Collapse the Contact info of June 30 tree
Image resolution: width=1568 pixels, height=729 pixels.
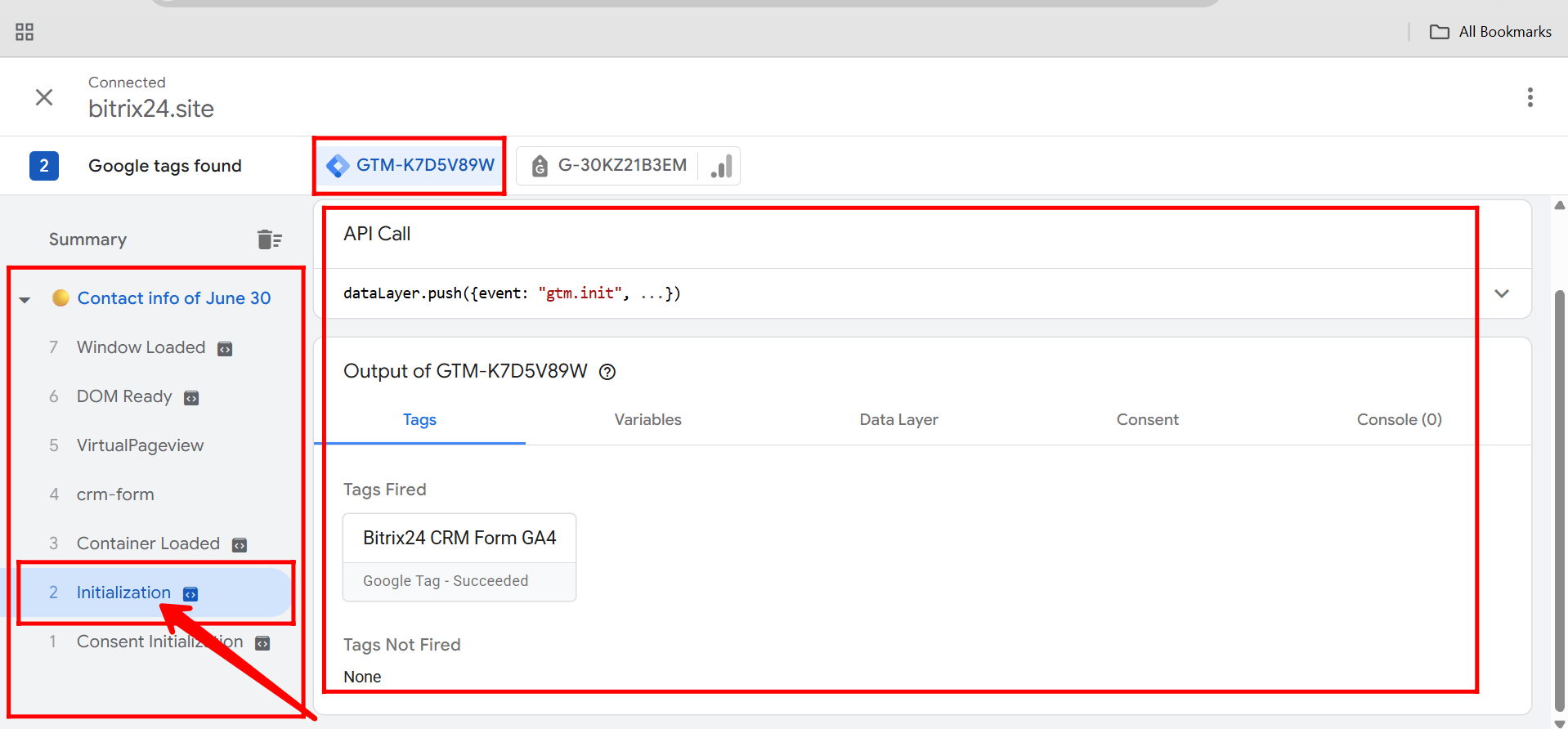click(x=25, y=299)
